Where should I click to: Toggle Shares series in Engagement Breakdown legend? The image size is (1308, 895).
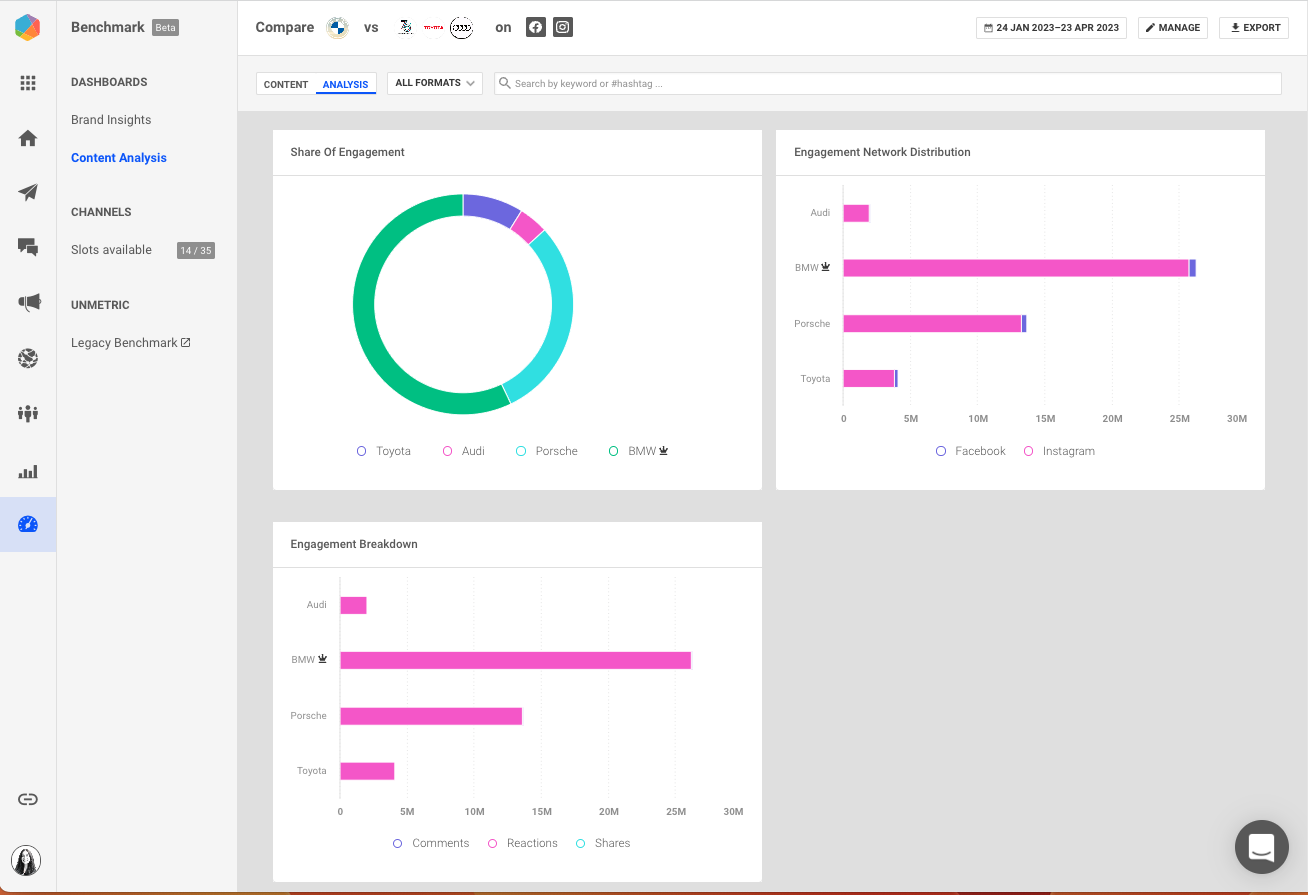tap(603, 843)
